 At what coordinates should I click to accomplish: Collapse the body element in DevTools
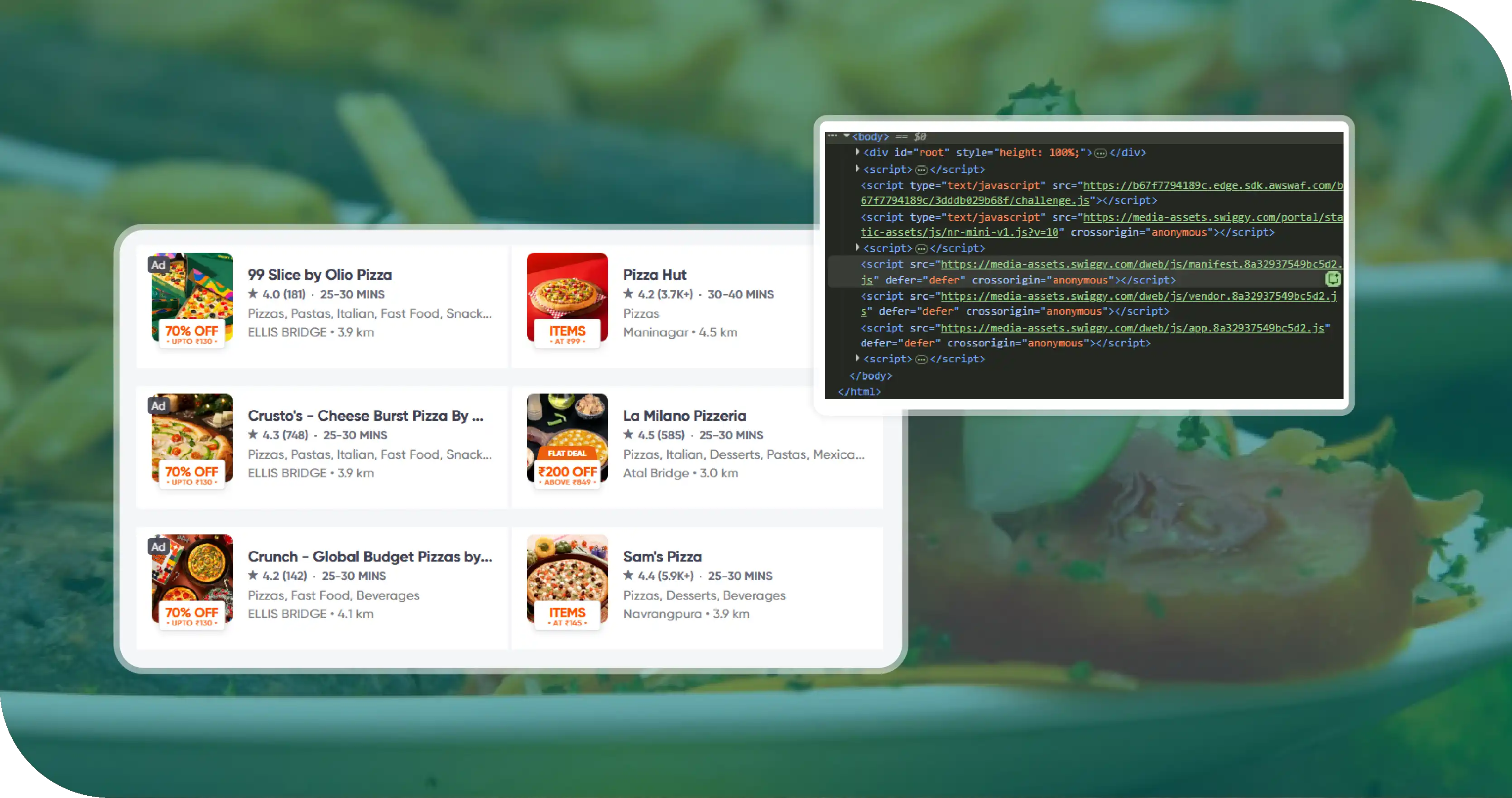[x=846, y=136]
